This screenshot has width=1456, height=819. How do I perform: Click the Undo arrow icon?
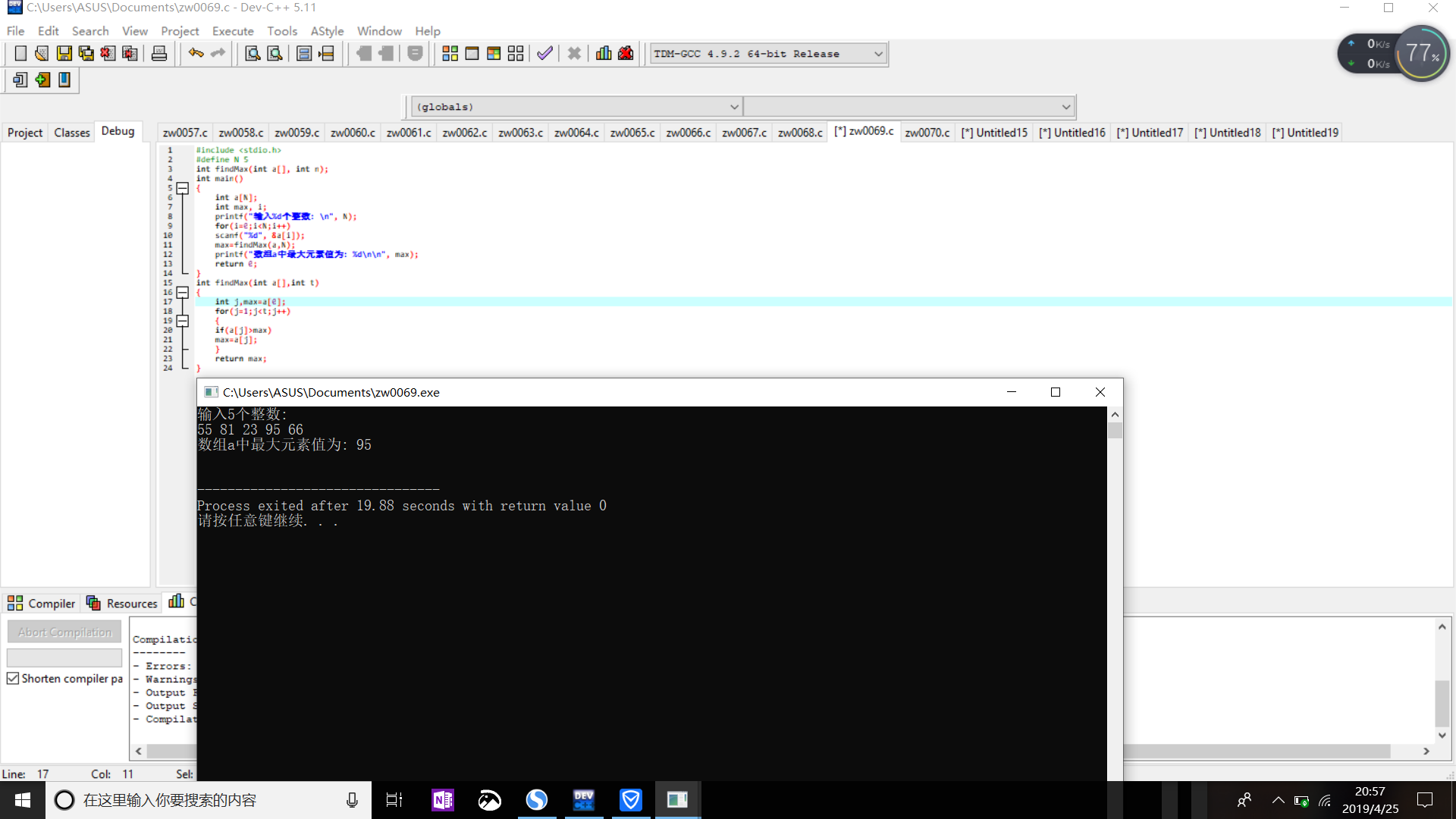pos(196,54)
